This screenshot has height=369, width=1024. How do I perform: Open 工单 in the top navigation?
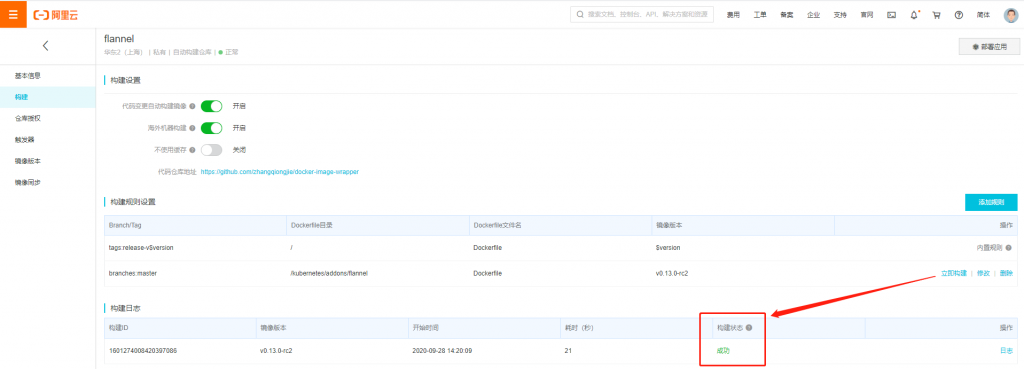tap(760, 15)
